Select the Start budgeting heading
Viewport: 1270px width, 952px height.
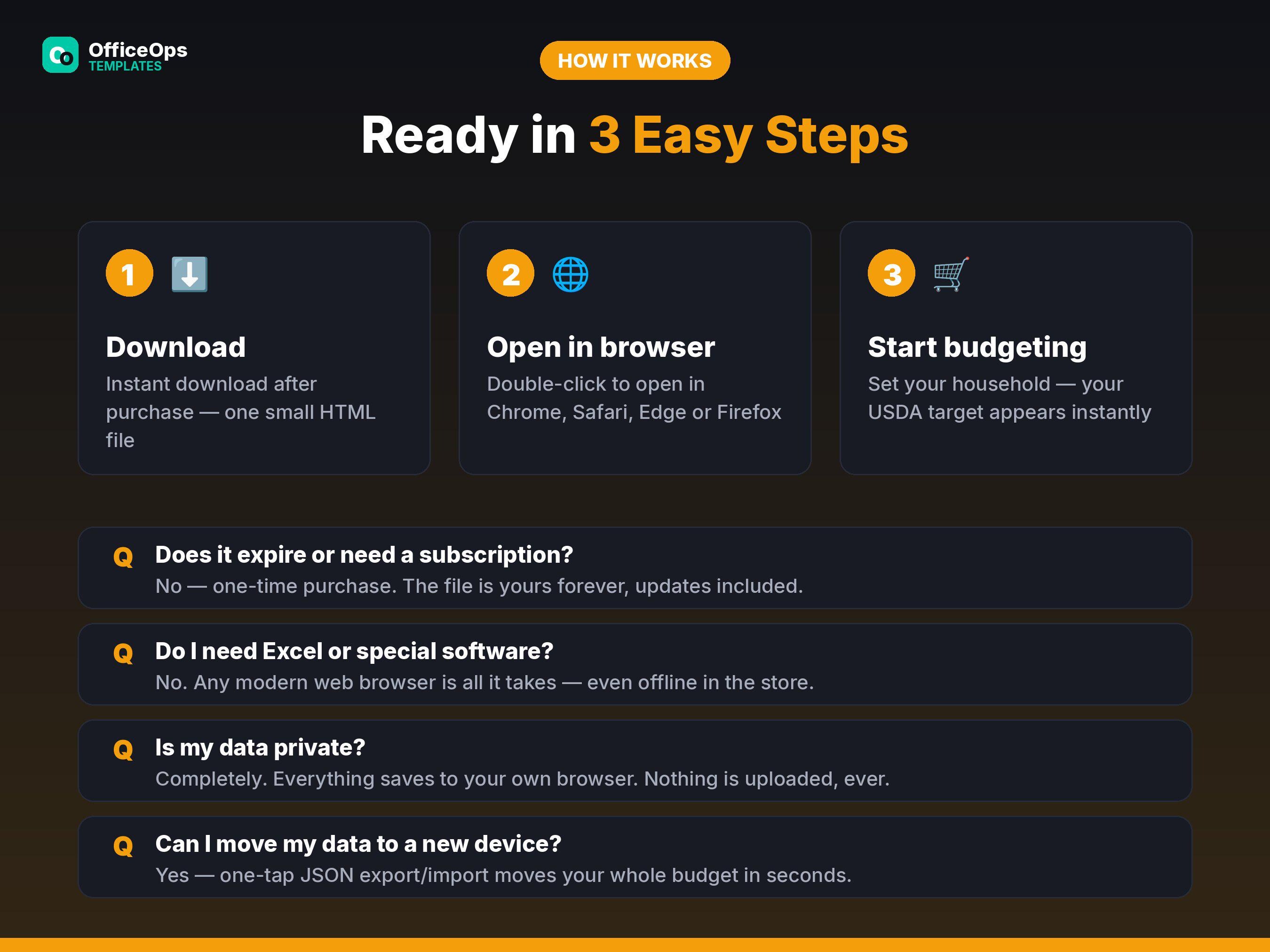point(977,347)
